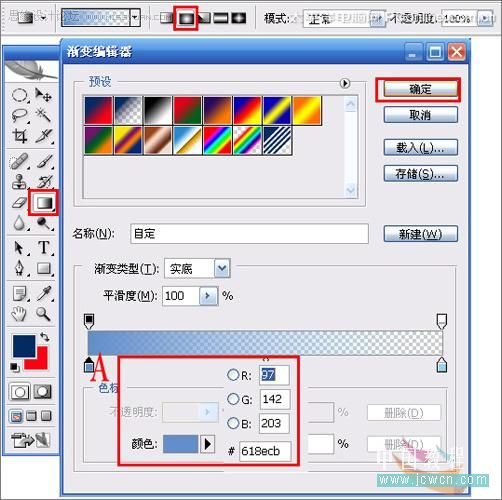Viewport: 502px width, 500px height.
Task: Swap foreground and background colors
Action: click(x=45, y=337)
